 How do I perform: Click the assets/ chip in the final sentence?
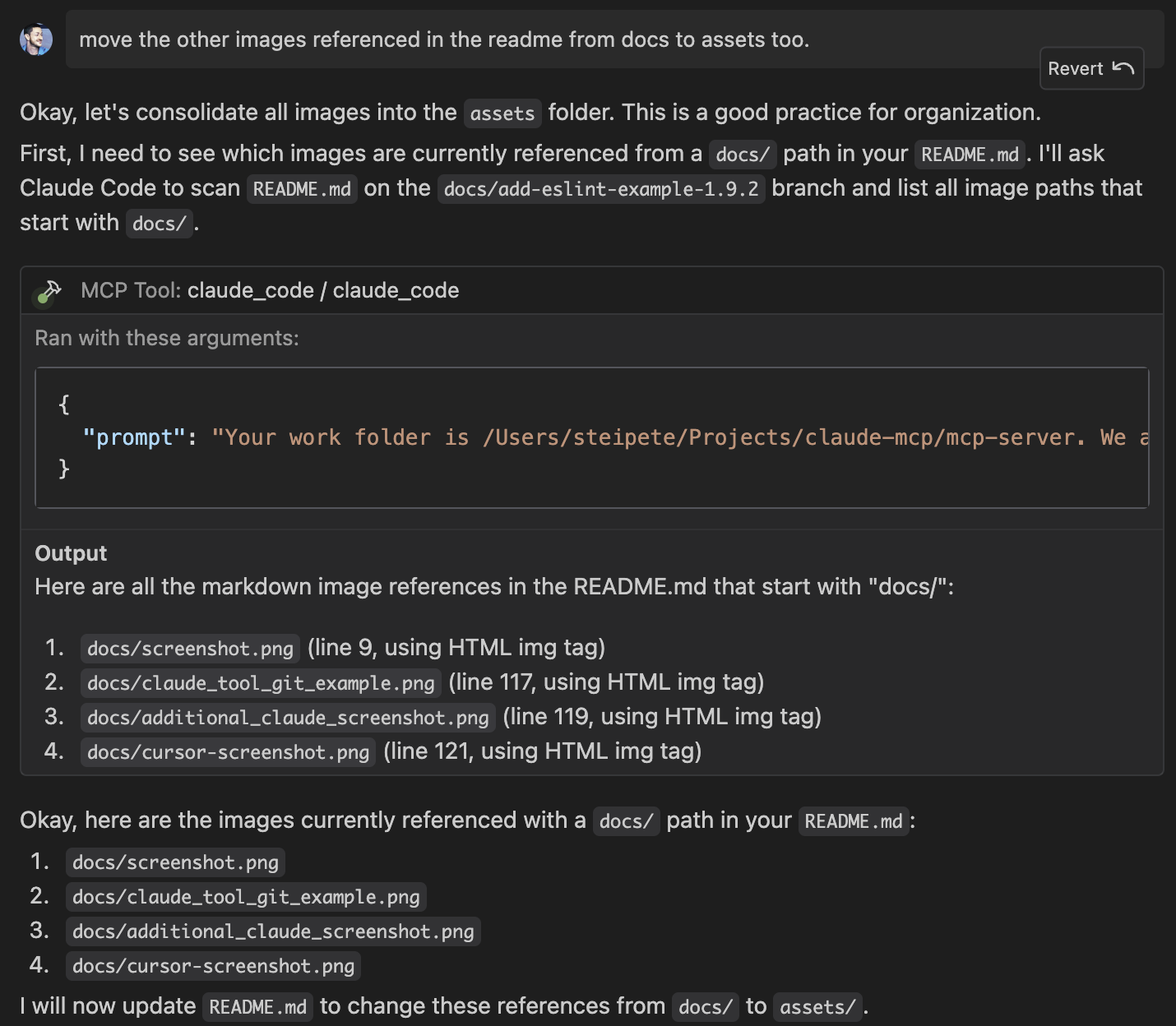[x=817, y=1006]
